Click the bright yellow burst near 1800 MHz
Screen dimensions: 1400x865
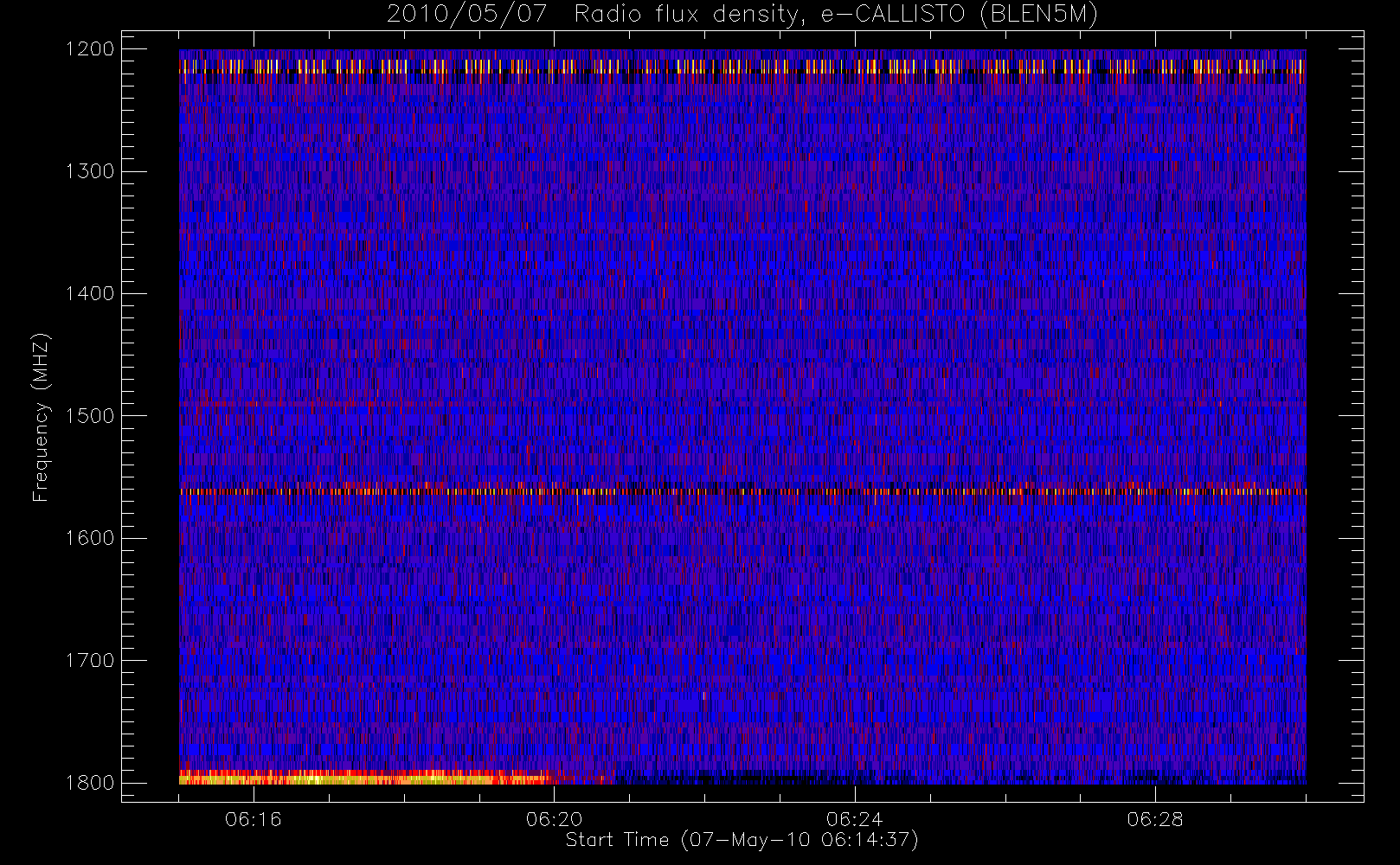click(x=368, y=777)
